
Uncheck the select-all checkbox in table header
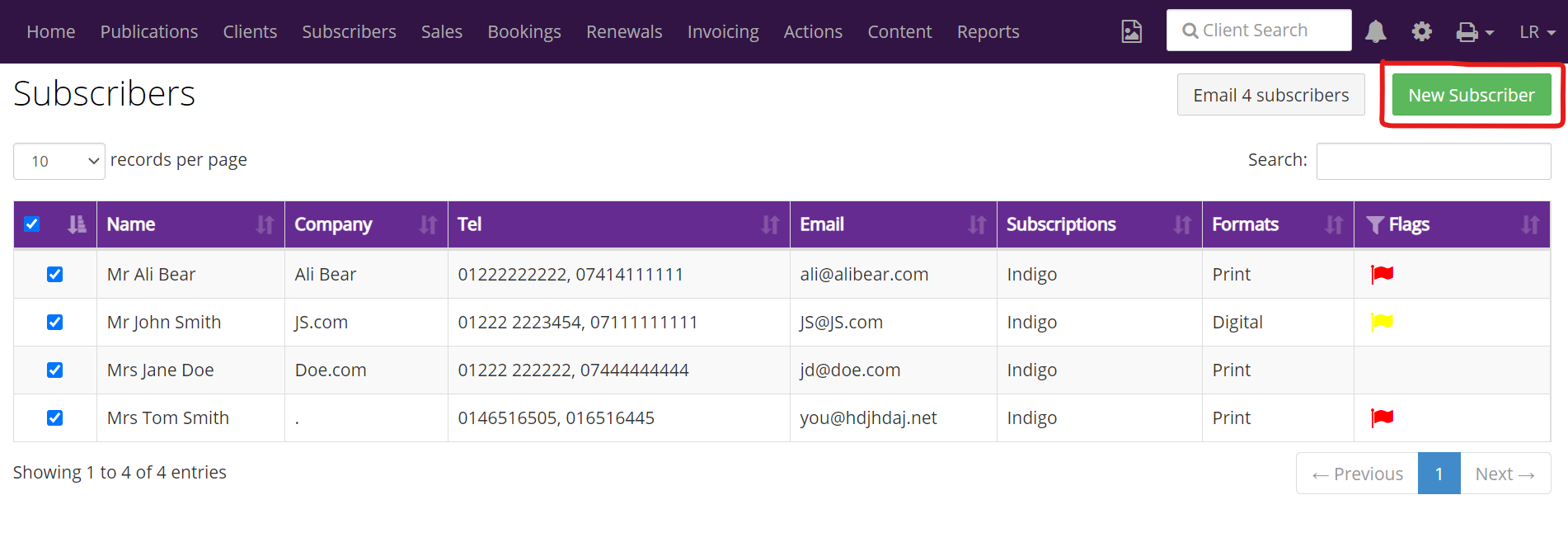(x=32, y=224)
